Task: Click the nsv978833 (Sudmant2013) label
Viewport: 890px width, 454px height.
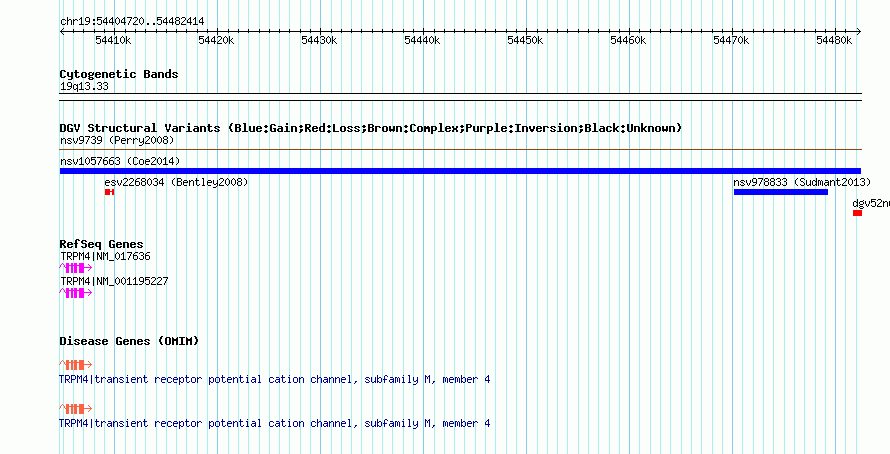Action: pyautogui.click(x=802, y=182)
